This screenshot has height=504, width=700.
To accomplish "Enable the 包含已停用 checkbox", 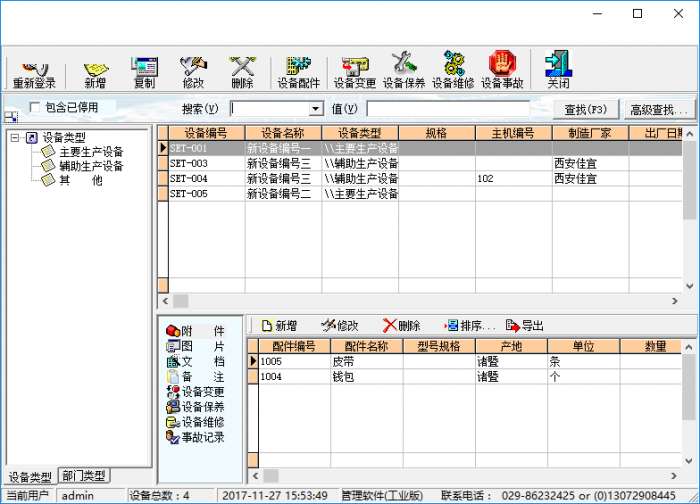I will pos(36,107).
